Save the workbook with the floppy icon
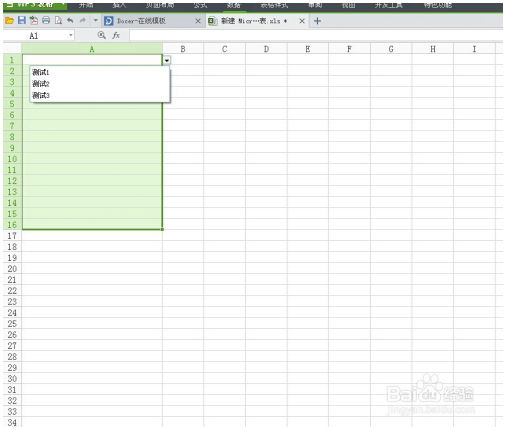This screenshot has width=506, height=430. pos(22,20)
